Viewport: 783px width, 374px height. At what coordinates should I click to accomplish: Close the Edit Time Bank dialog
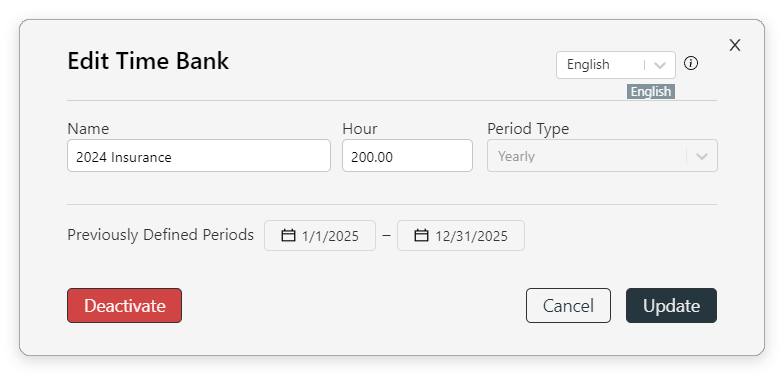pyautogui.click(x=735, y=45)
